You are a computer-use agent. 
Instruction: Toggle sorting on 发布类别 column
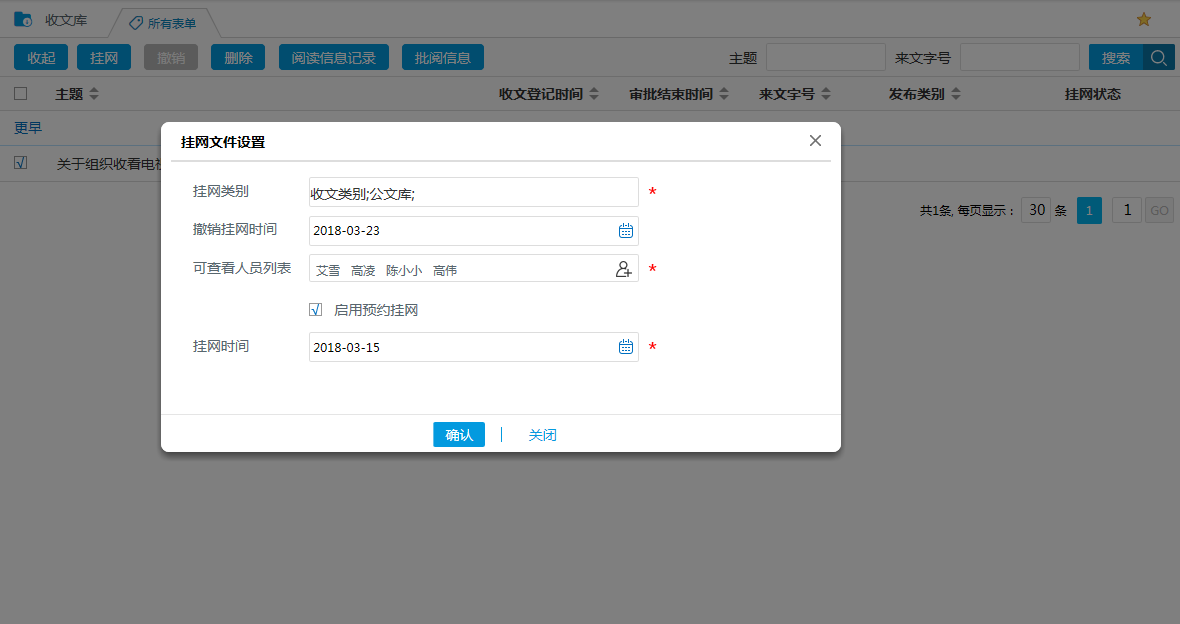point(956,93)
